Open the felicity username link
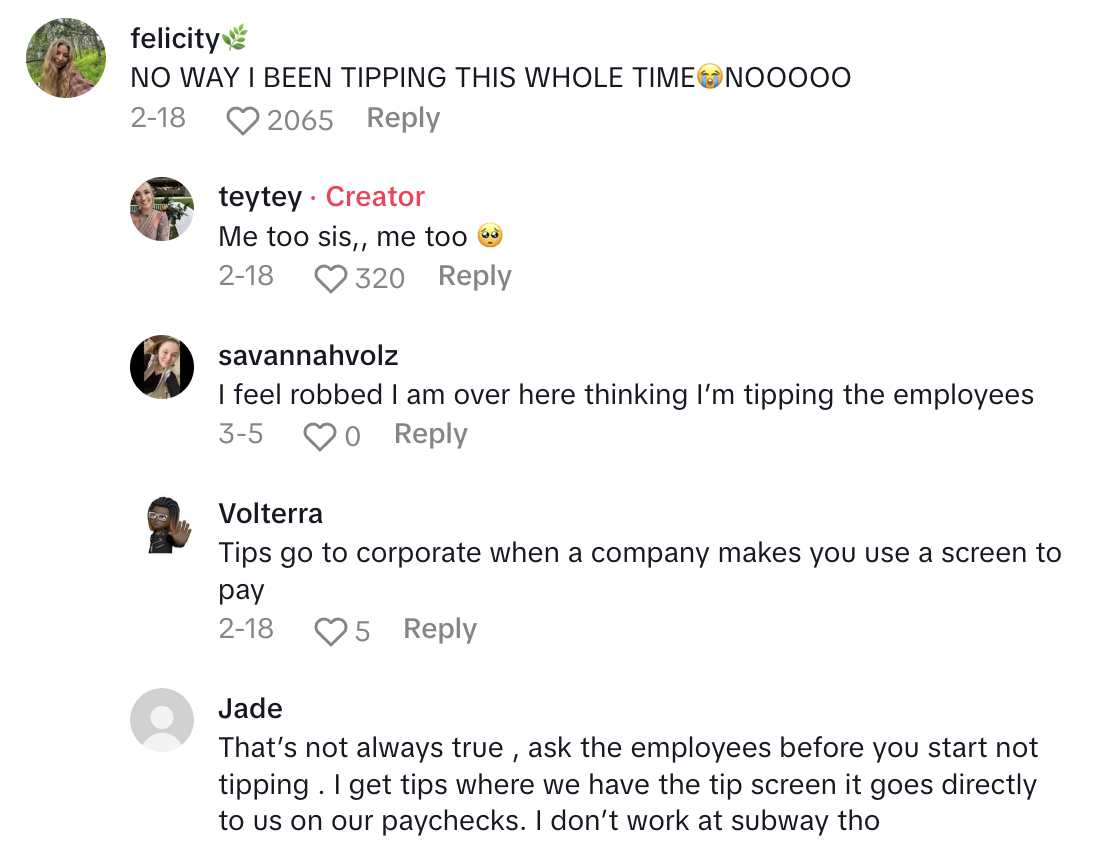 tap(175, 39)
